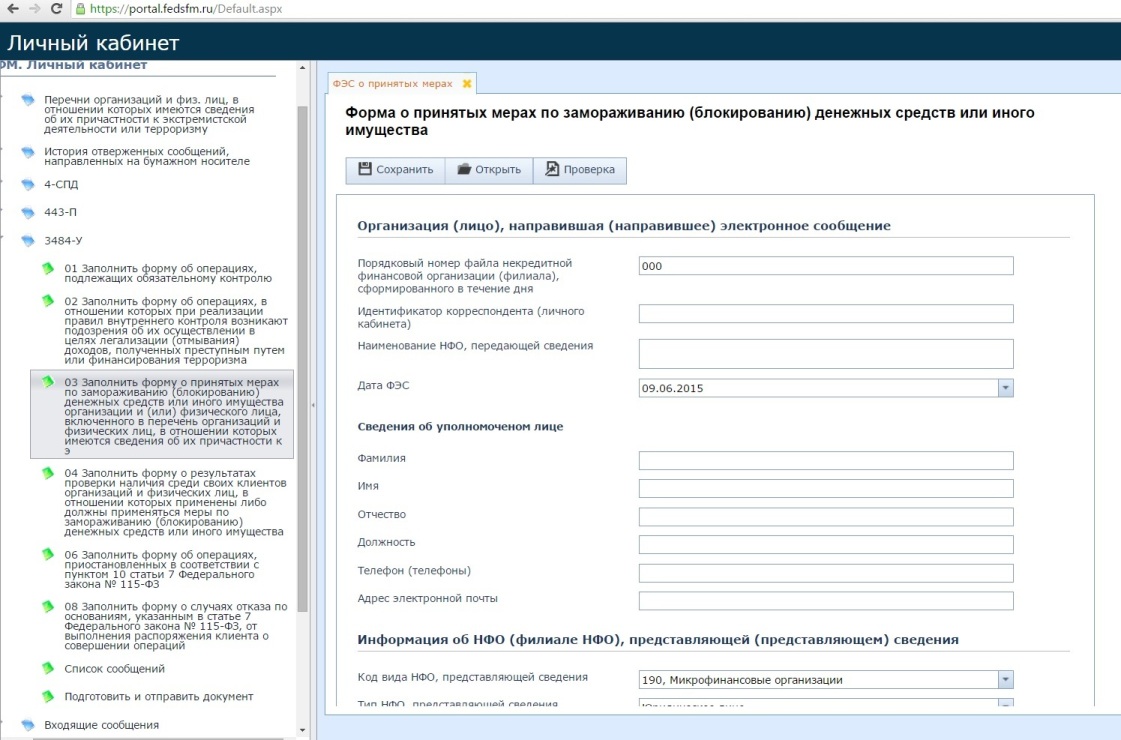Open '02 Заполнить форму об операциях' suspicion item
Image resolution: width=1121 pixels, height=740 pixels.
tap(176, 330)
